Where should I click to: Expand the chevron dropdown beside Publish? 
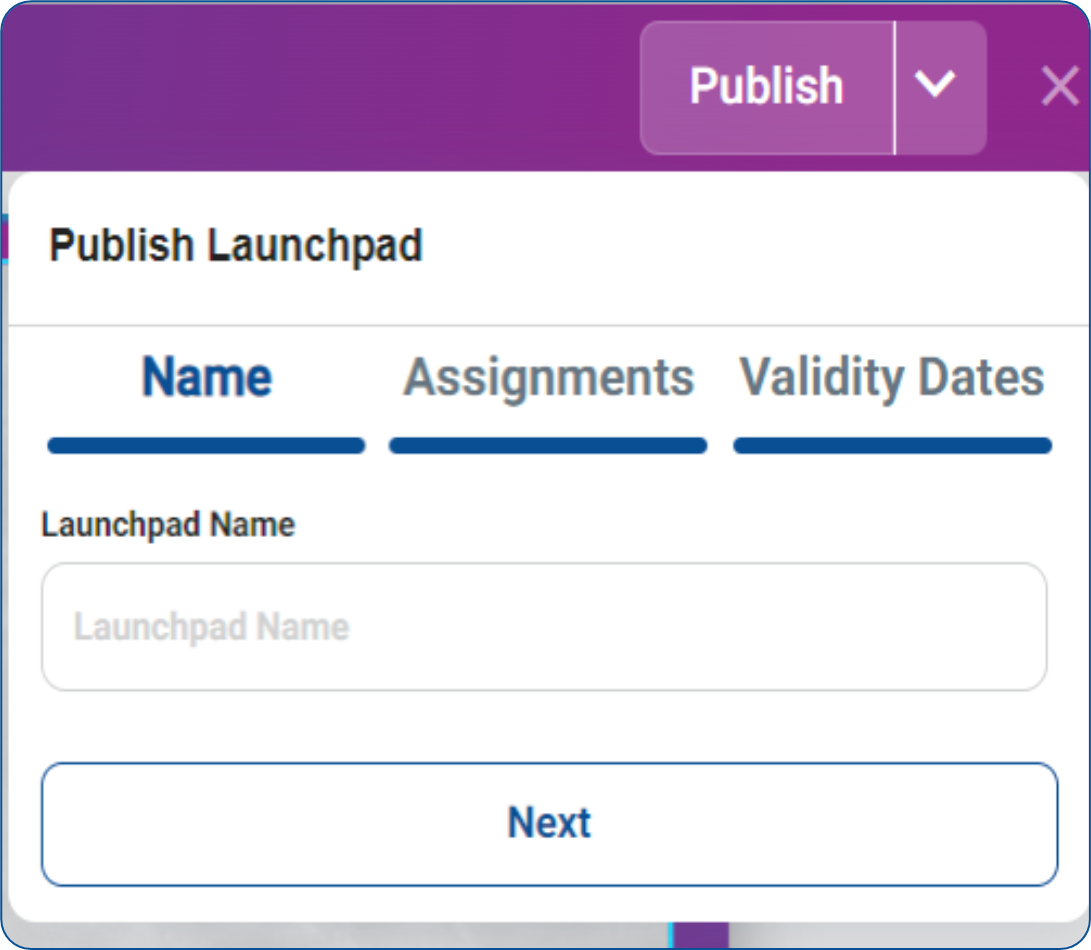pos(936,87)
